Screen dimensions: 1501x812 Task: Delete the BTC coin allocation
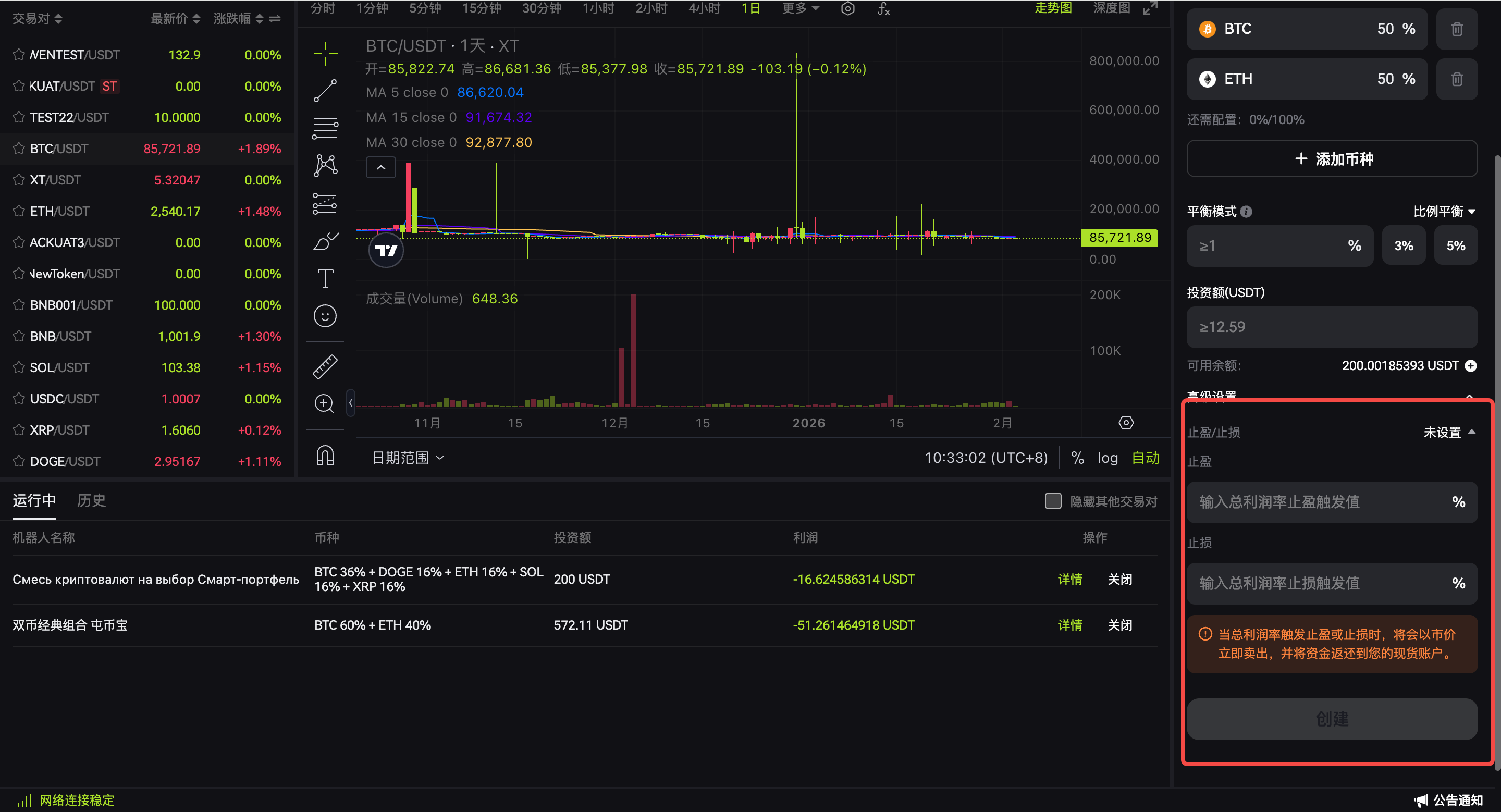pos(1456,29)
